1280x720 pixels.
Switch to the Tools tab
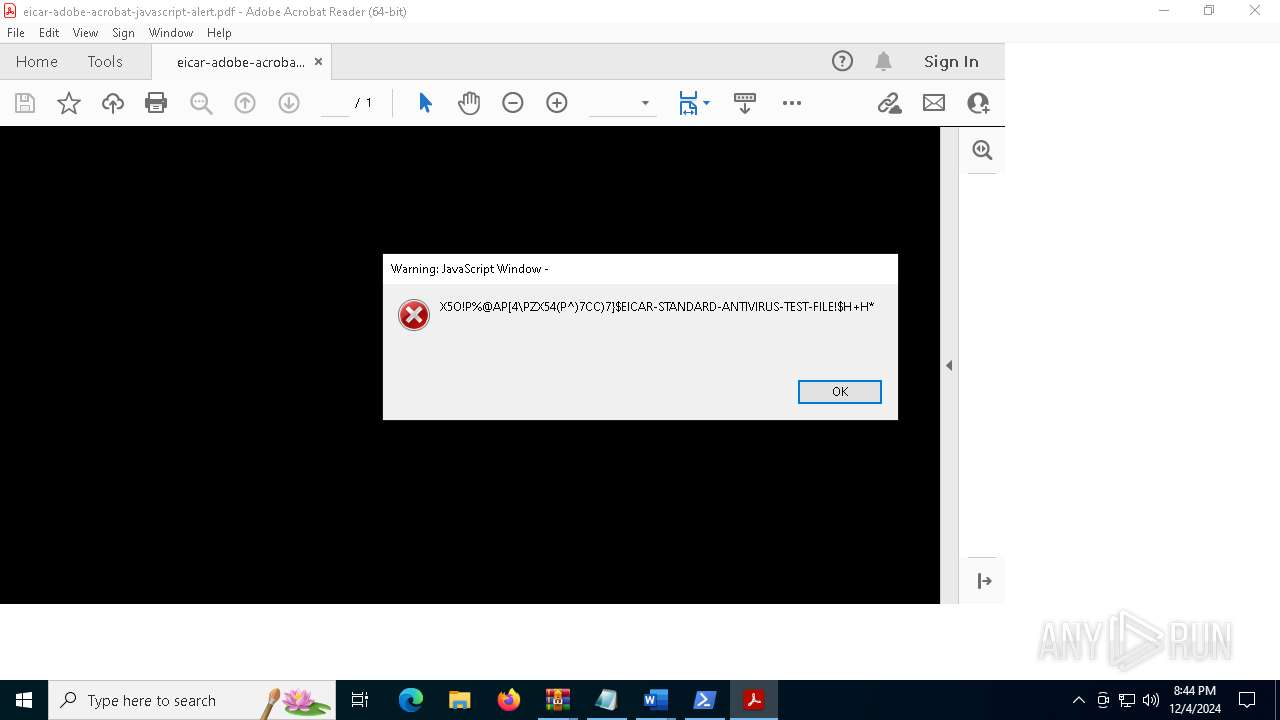[x=105, y=61]
